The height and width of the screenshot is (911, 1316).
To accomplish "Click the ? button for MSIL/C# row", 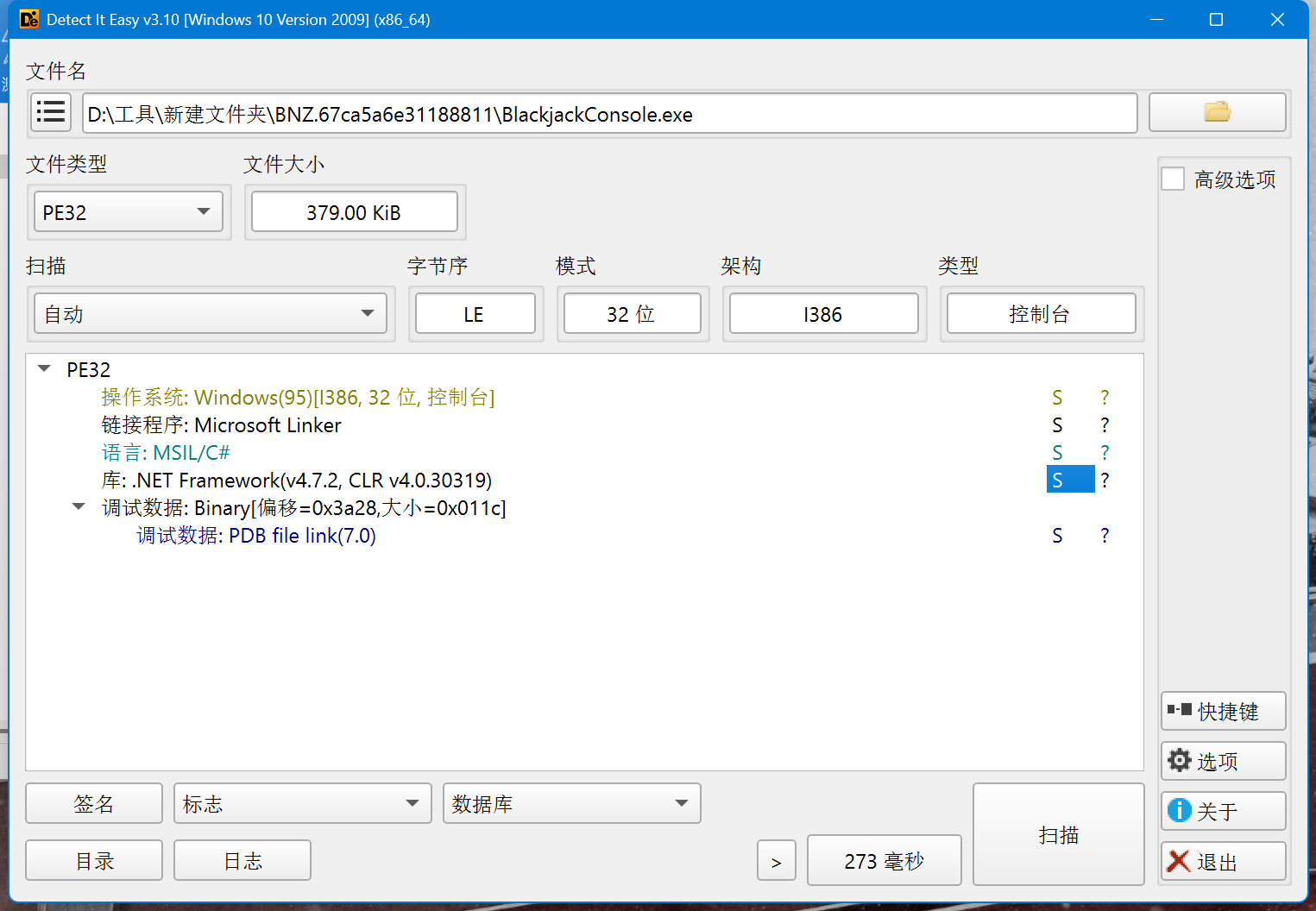I will click(x=1105, y=453).
